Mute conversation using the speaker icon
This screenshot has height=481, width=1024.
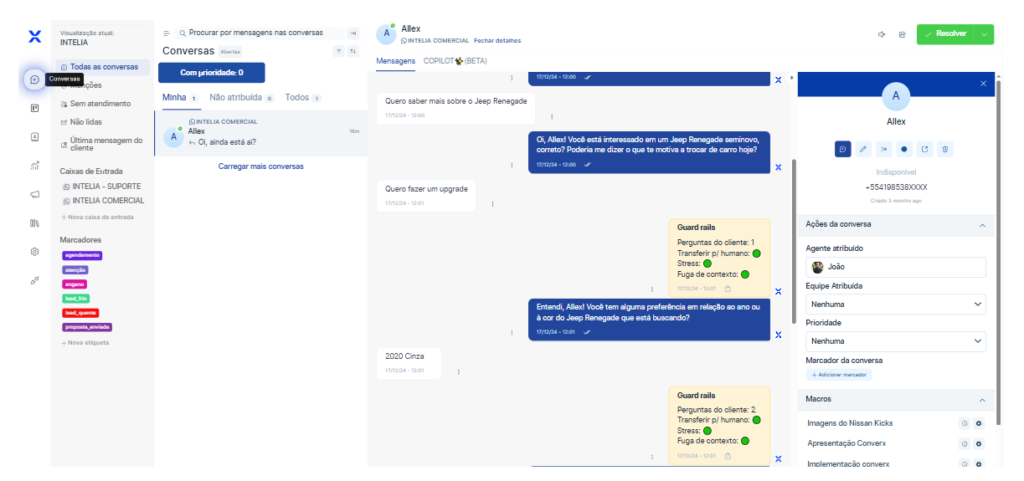click(881, 34)
